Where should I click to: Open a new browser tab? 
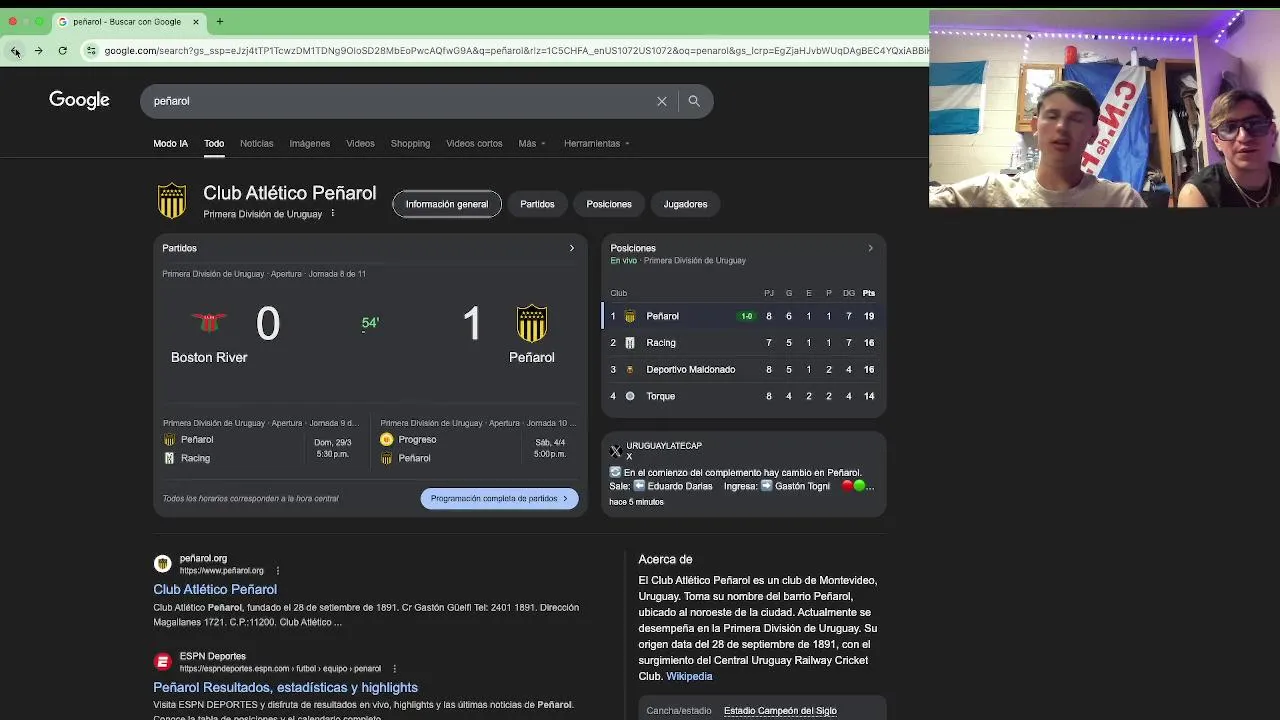point(220,21)
